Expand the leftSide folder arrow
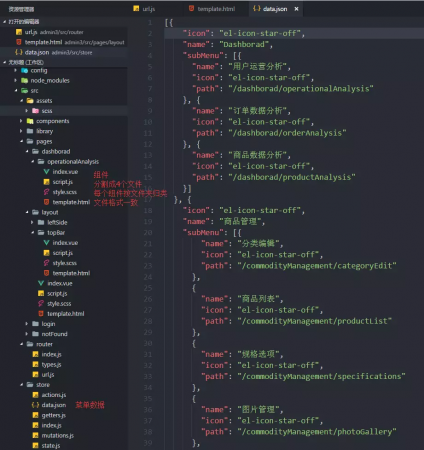The image size is (424, 450). click(x=32, y=222)
